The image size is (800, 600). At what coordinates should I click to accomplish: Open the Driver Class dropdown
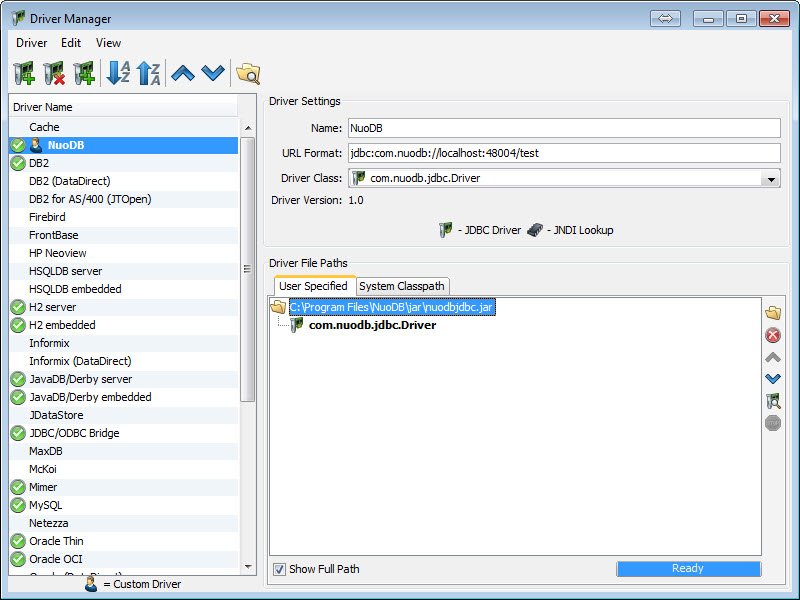tap(770, 179)
